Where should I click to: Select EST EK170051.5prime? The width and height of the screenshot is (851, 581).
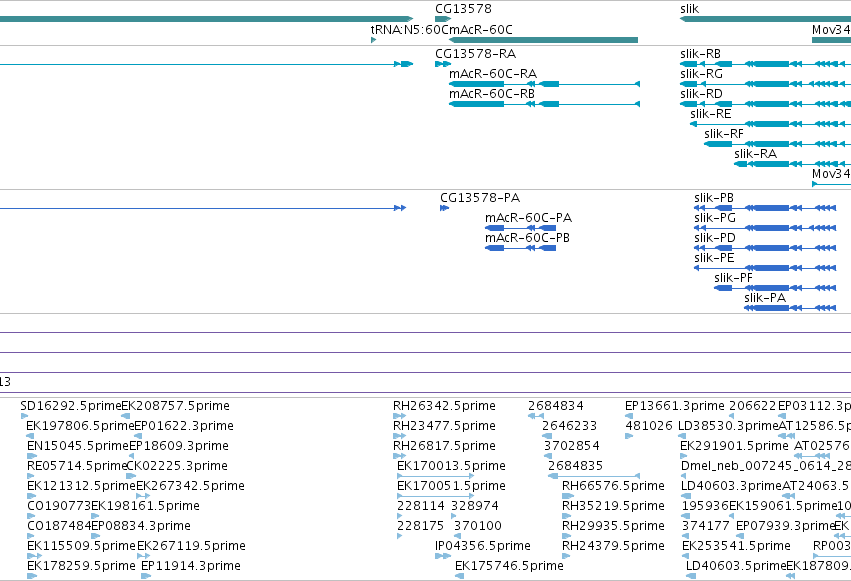(x=451, y=486)
